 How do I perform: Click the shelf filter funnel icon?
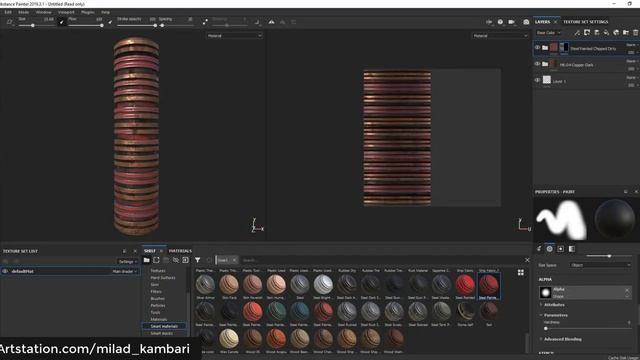click(x=198, y=260)
